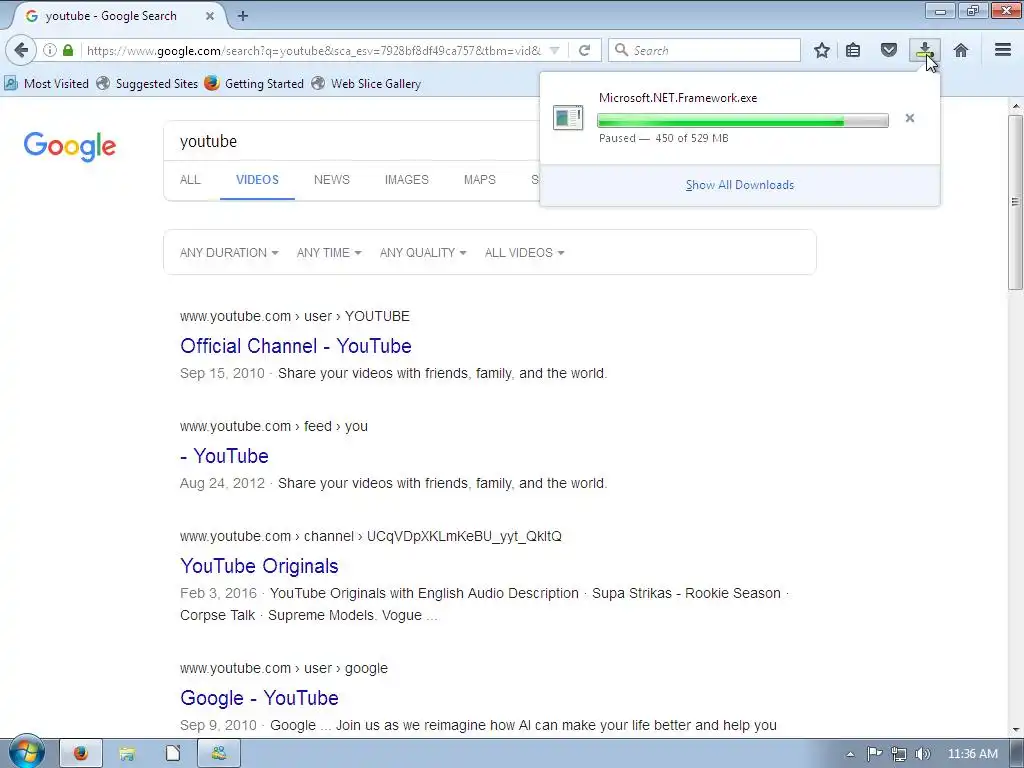Screen dimensions: 1024x768
Task: Open site information icon in address bar
Action: (x=50, y=50)
